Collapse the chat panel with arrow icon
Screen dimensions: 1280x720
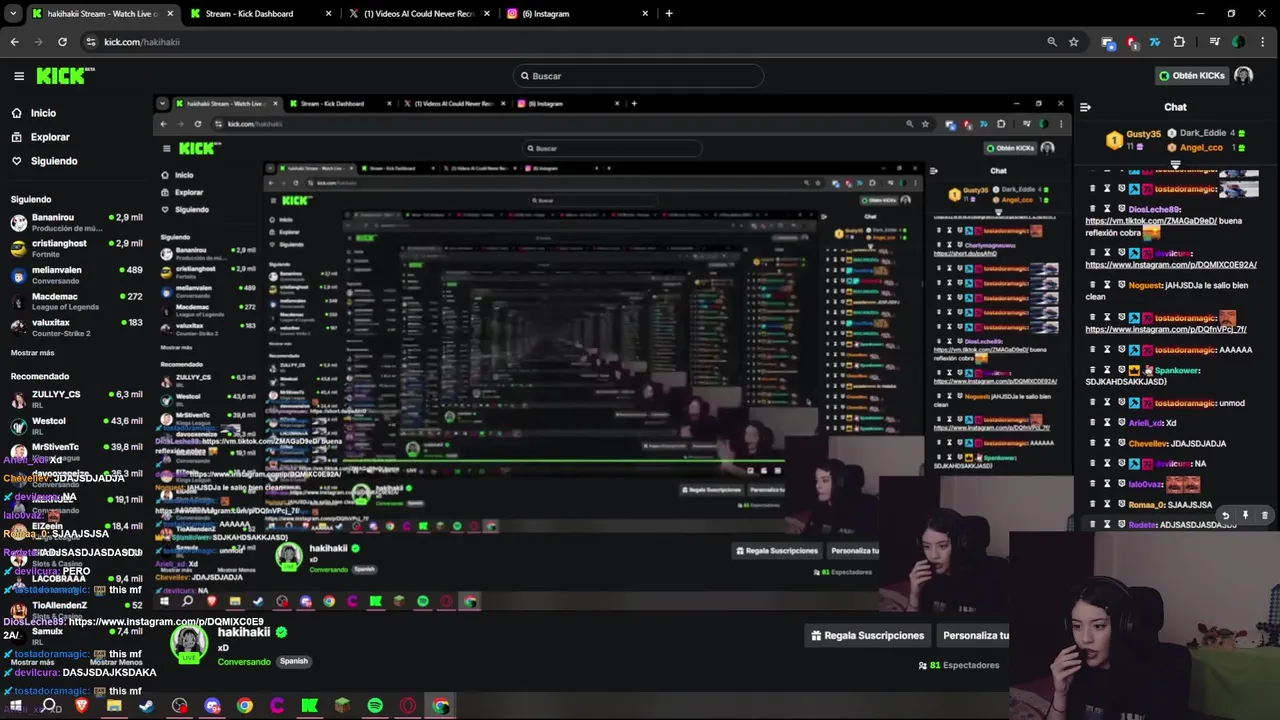tap(1086, 107)
